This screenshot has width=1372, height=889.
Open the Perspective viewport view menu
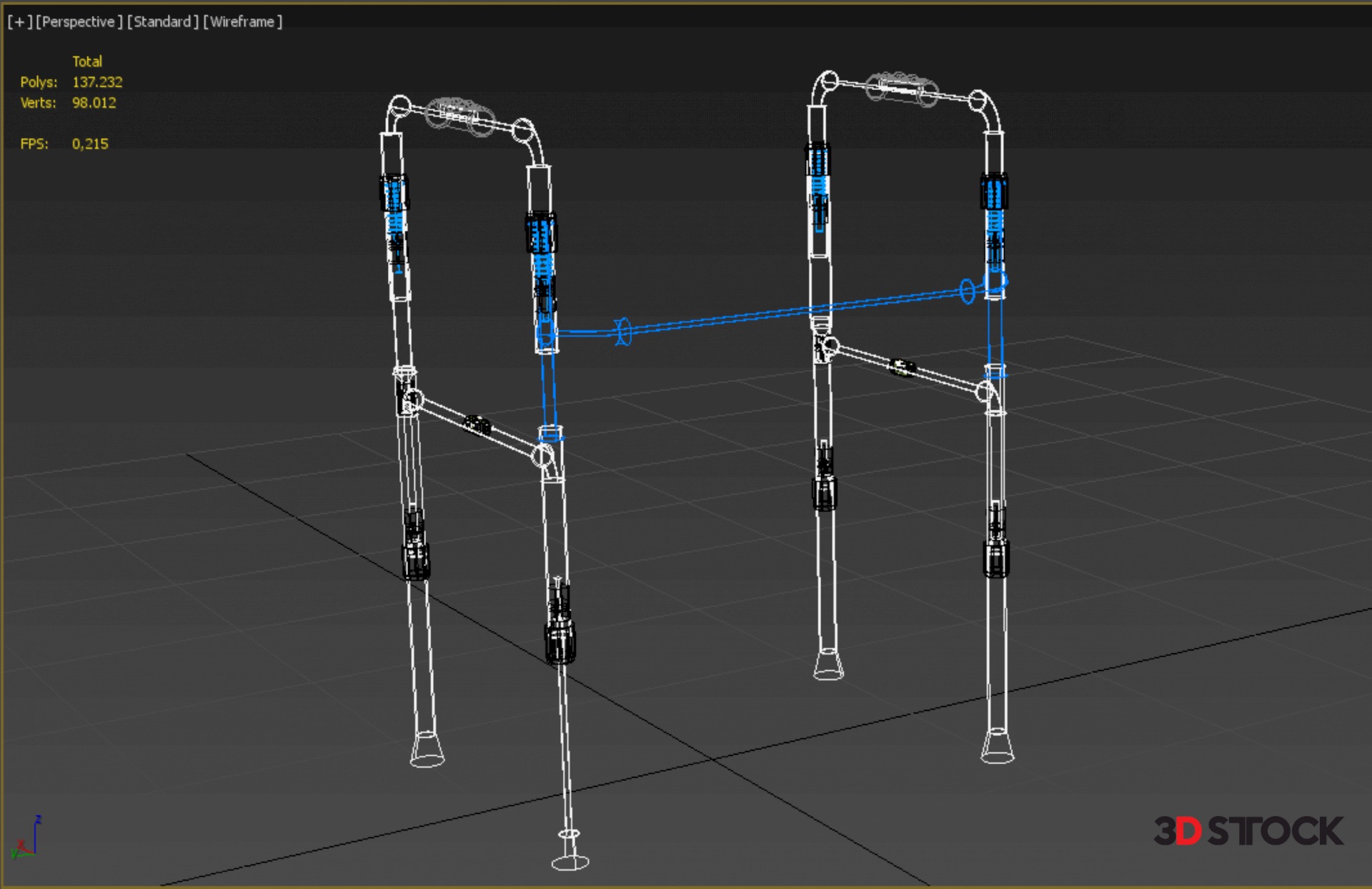79,22
